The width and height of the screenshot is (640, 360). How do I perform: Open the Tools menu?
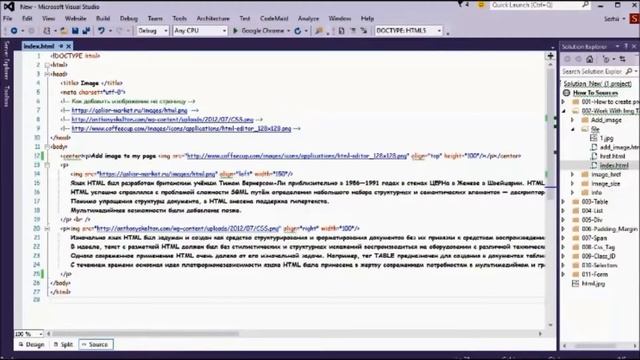(179, 18)
